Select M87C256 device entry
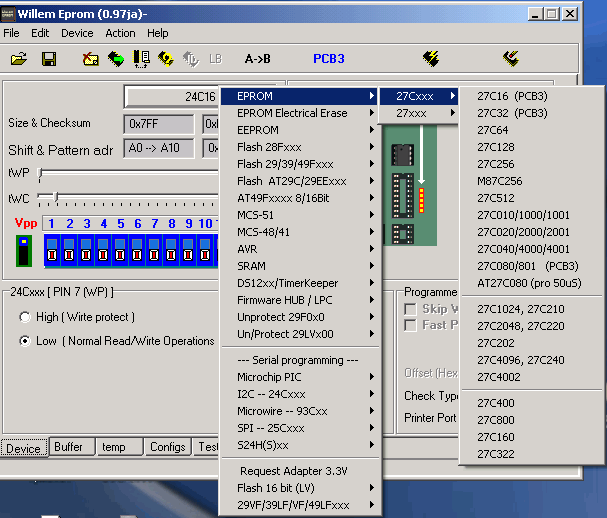The image size is (607, 518). [531, 181]
